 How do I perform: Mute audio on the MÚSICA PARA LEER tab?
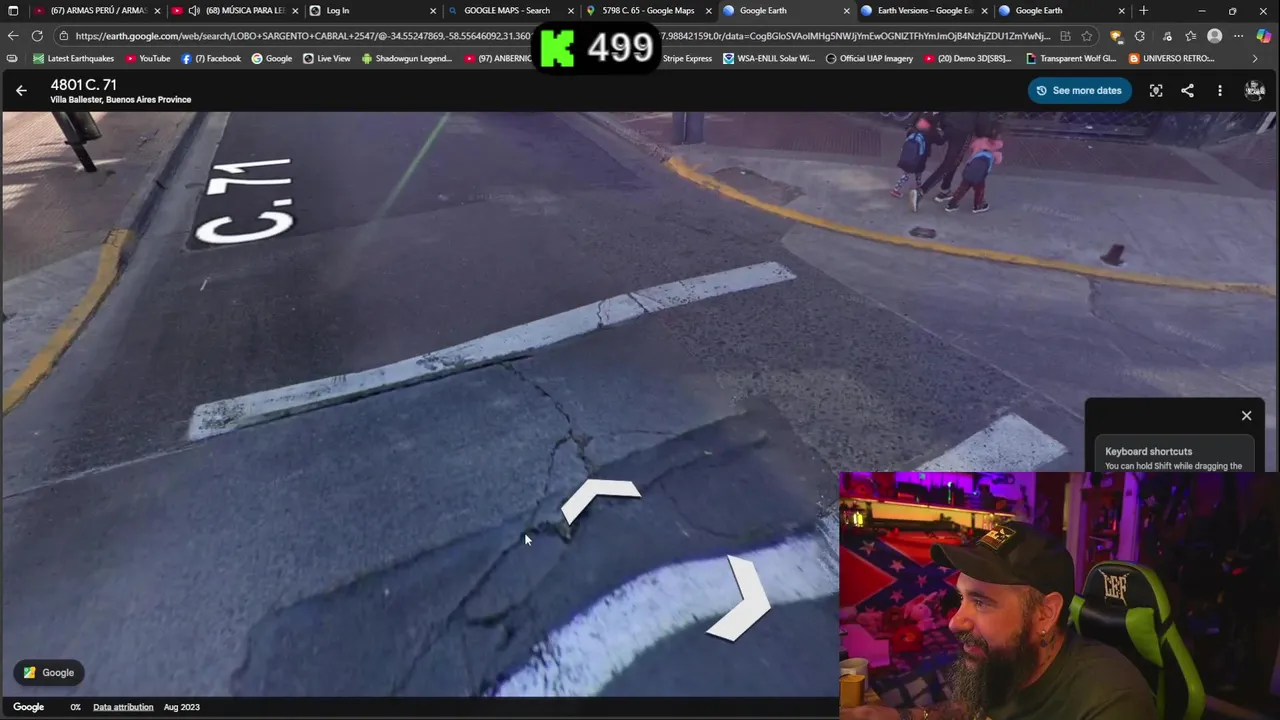click(x=194, y=11)
